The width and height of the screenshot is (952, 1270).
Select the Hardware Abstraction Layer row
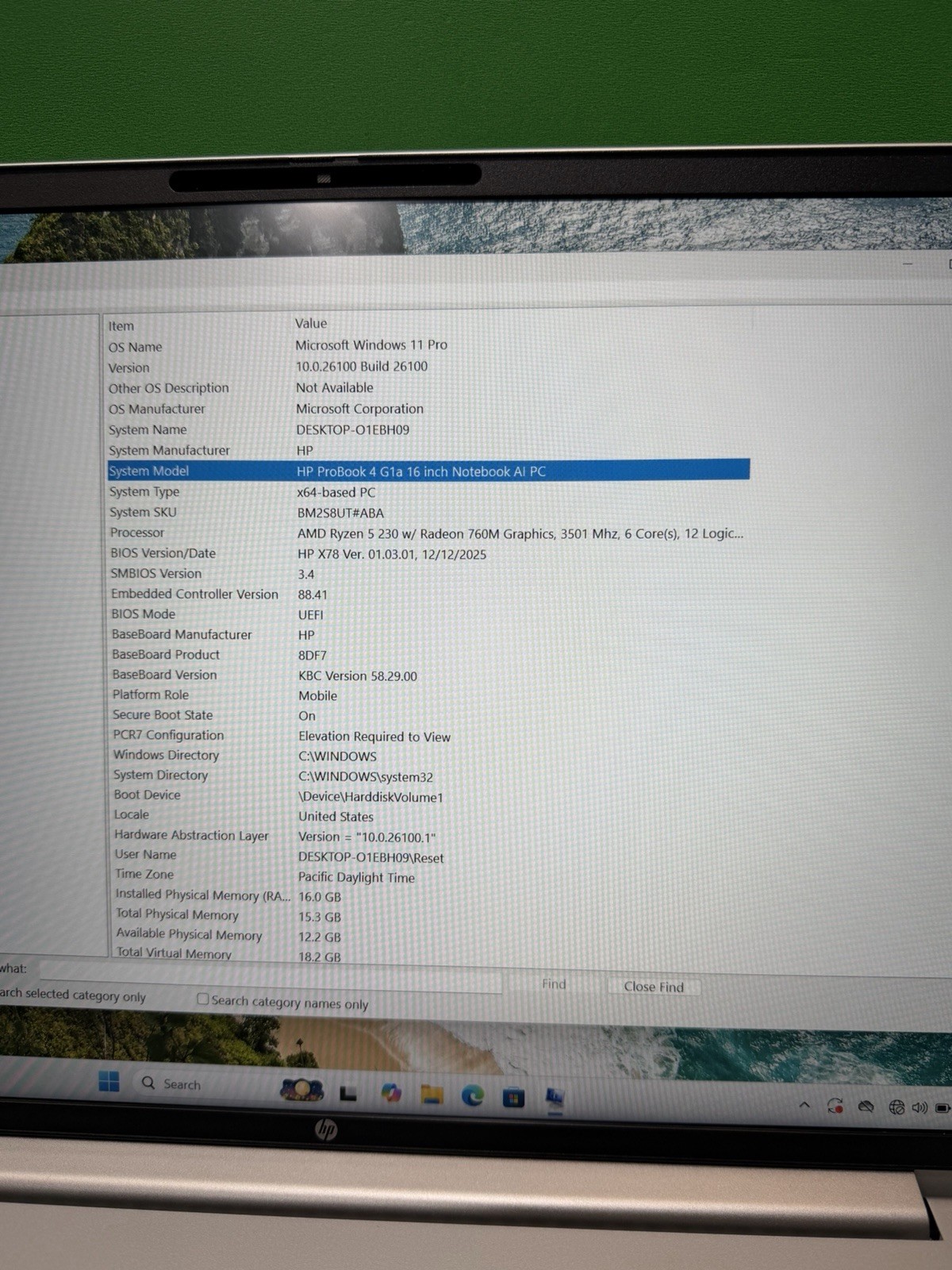(428, 836)
